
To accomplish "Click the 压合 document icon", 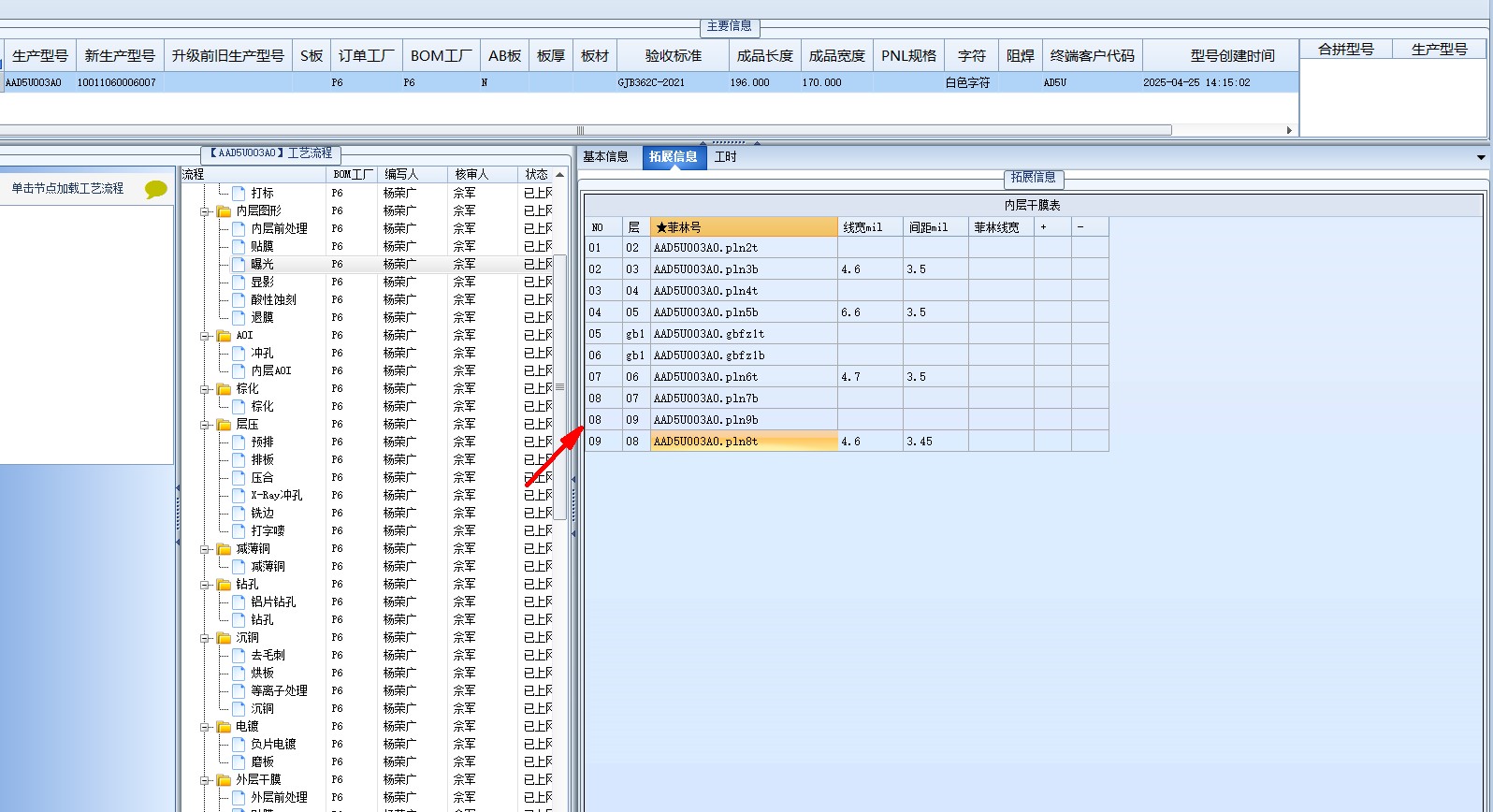I will (x=239, y=478).
